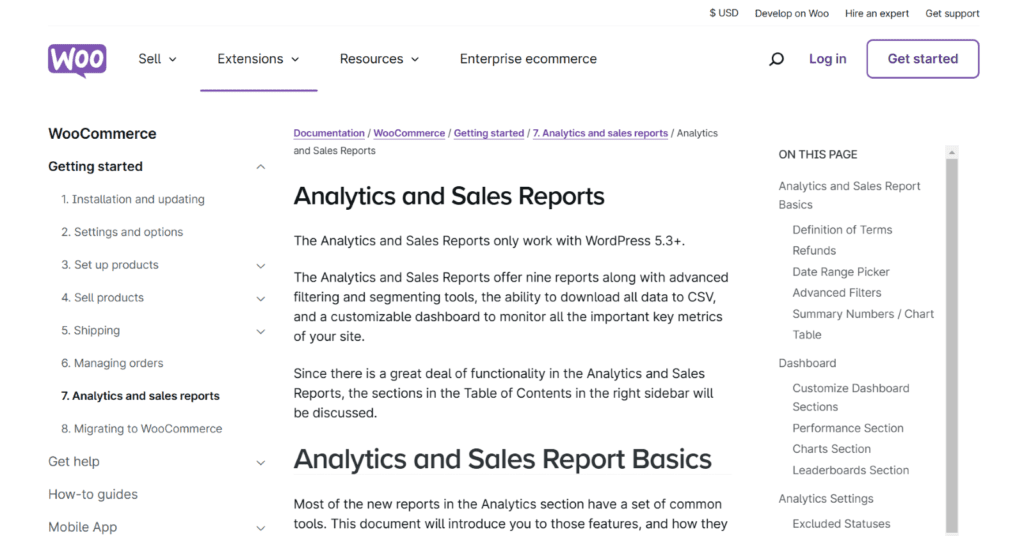Click the Log in link

[827, 59]
